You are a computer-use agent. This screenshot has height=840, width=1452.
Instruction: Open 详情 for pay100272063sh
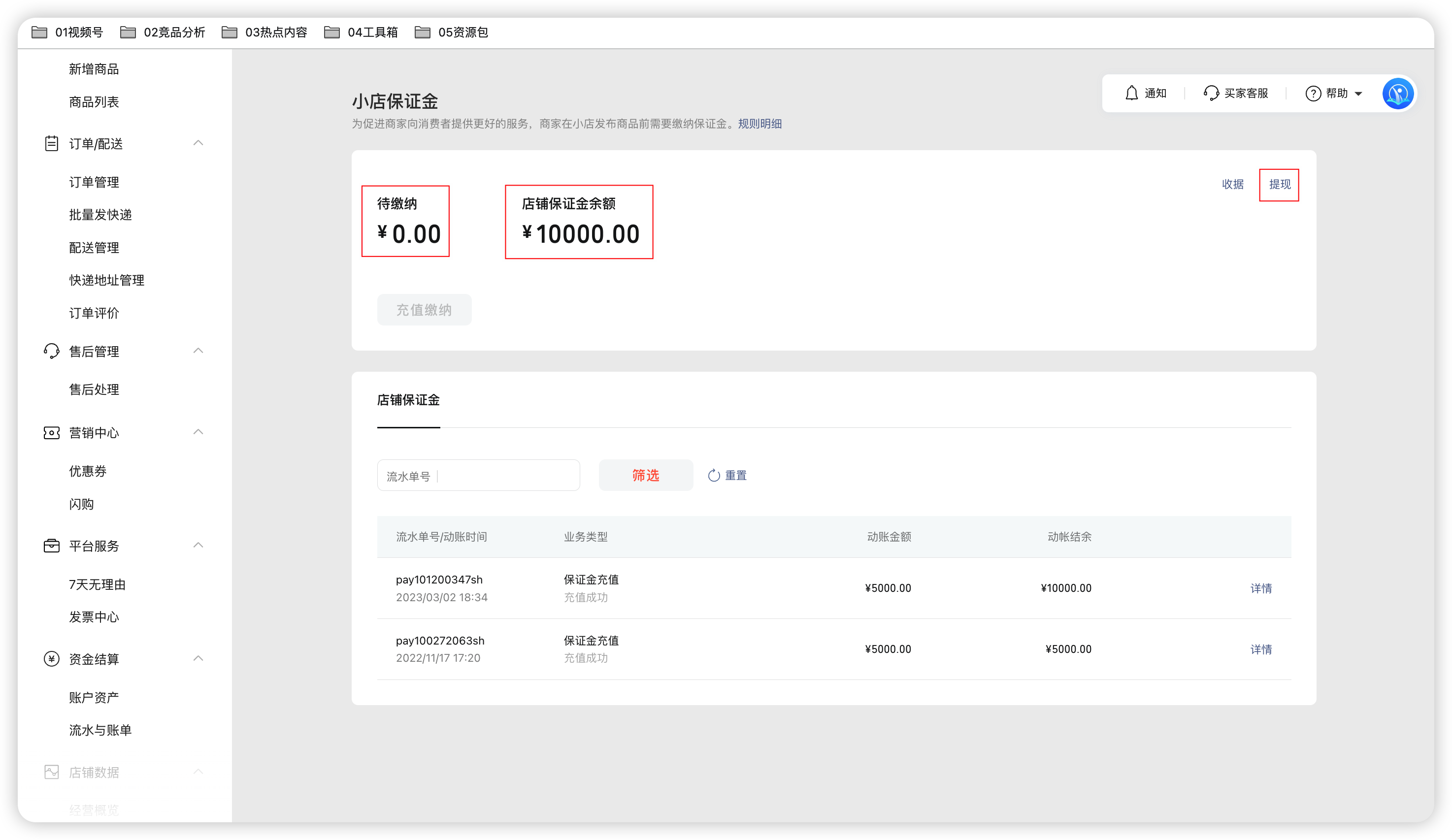(1261, 649)
